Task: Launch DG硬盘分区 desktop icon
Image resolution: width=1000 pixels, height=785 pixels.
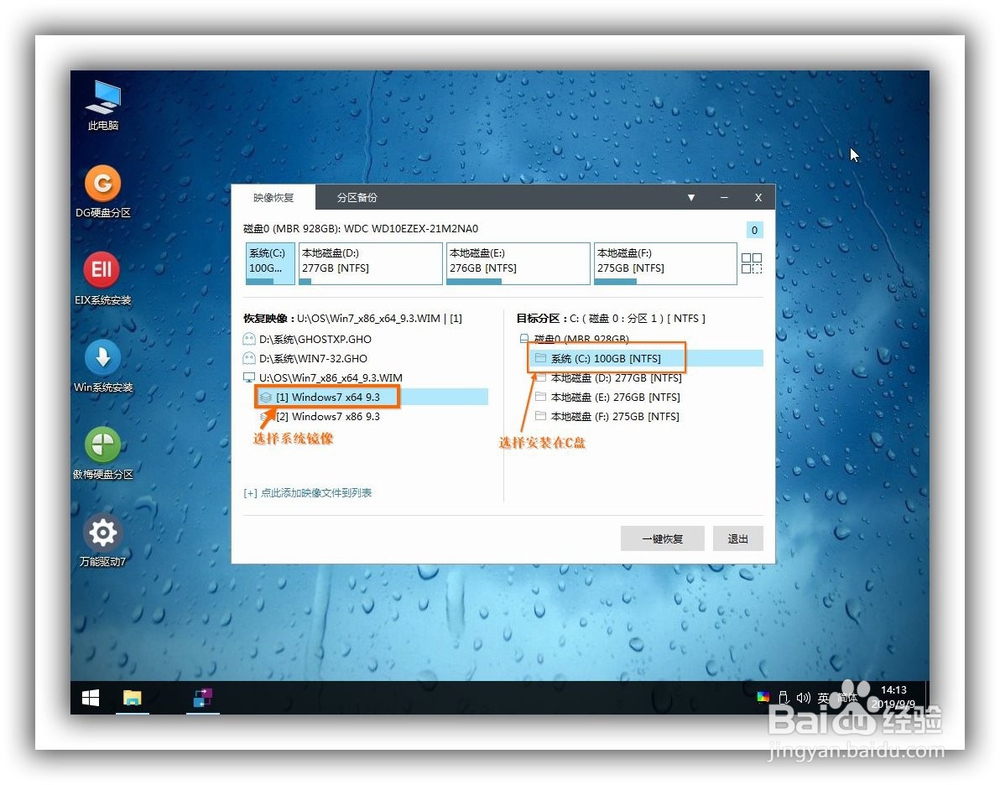Action: pyautogui.click(x=103, y=191)
